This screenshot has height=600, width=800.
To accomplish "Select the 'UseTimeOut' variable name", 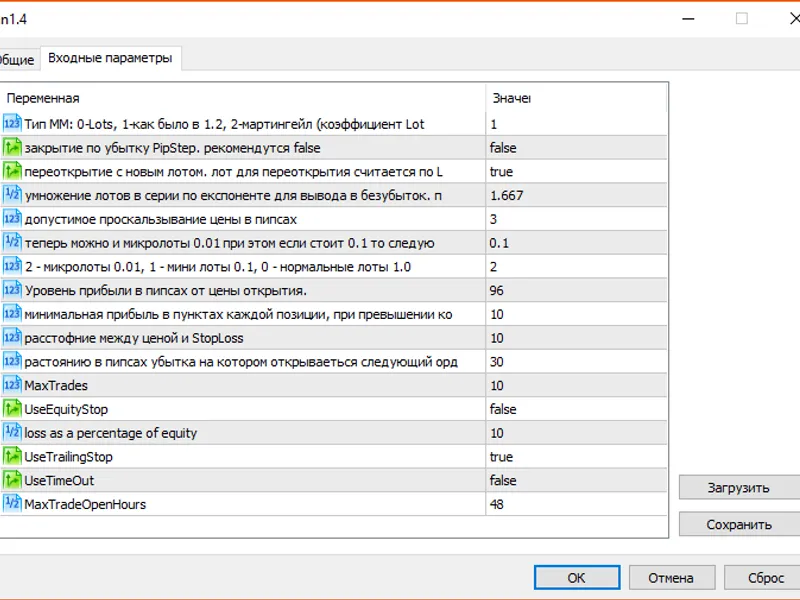I will [59, 481].
